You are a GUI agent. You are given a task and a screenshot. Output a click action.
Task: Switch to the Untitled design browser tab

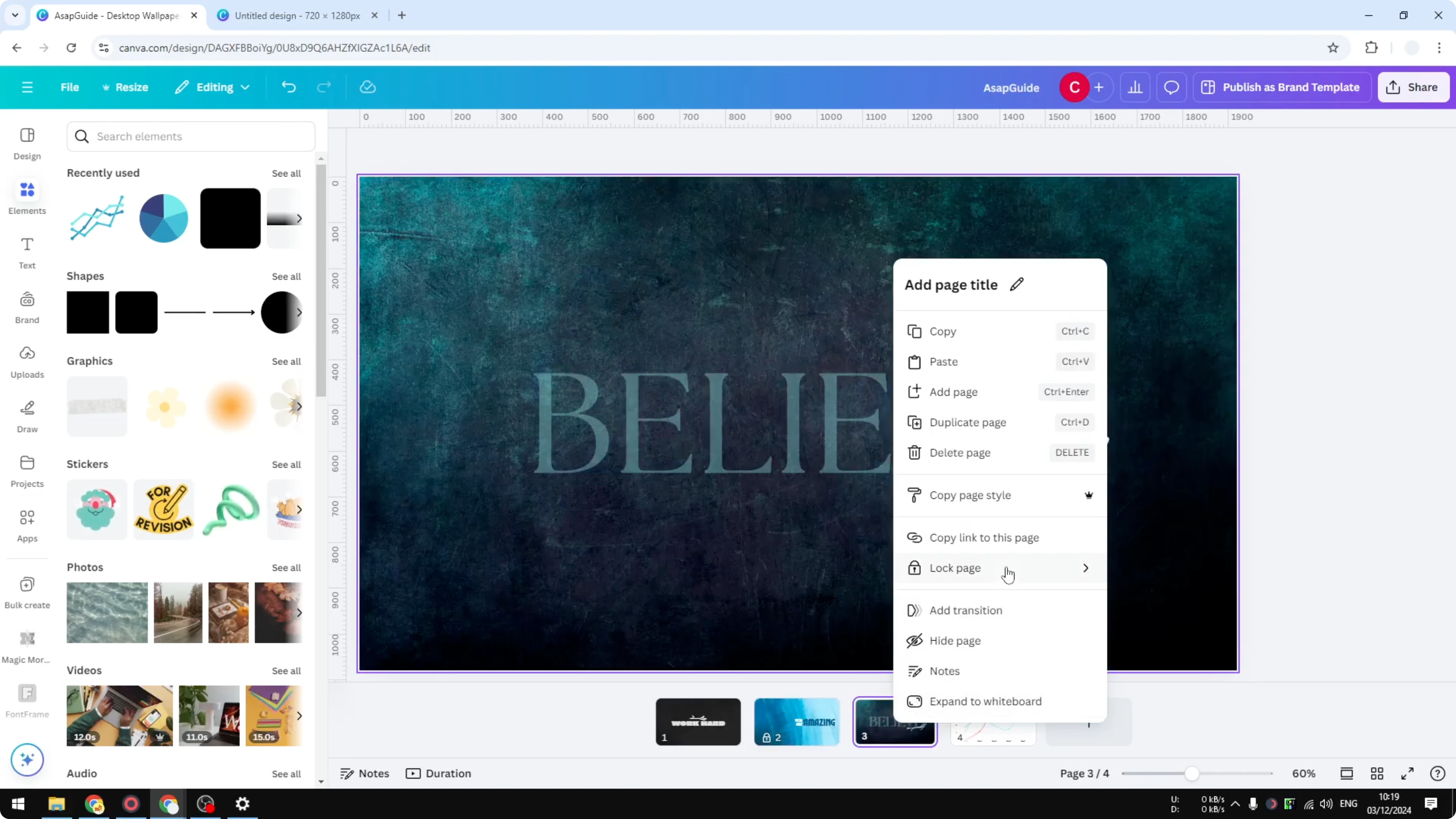coord(294,15)
